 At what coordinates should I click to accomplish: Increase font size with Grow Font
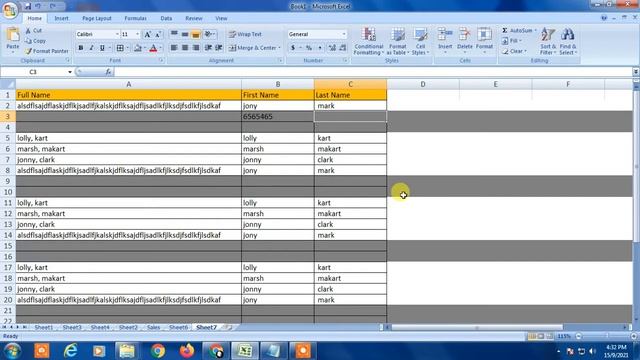tap(148, 34)
